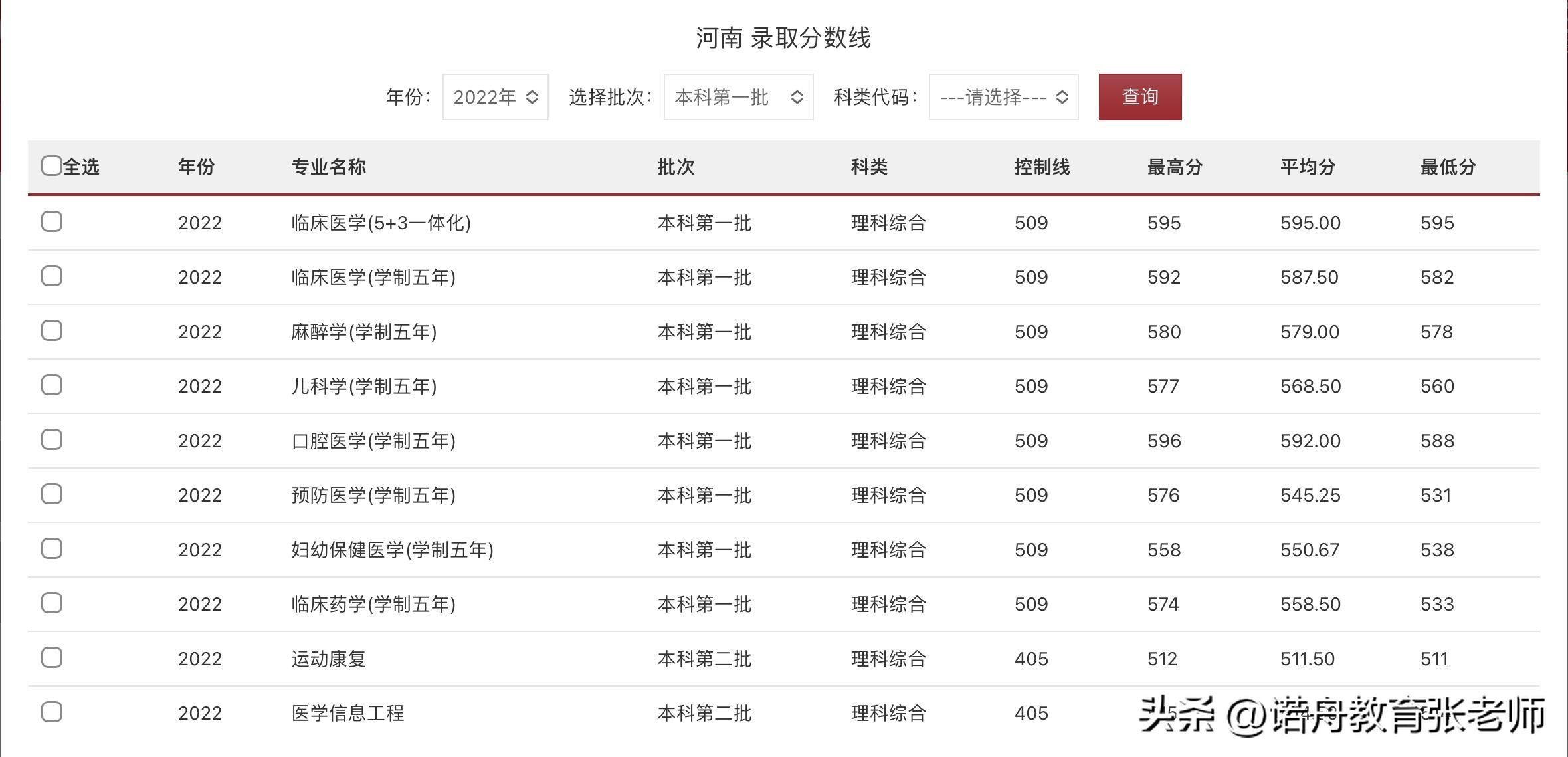
Task: Click the 专业名称 column header
Action: (328, 167)
